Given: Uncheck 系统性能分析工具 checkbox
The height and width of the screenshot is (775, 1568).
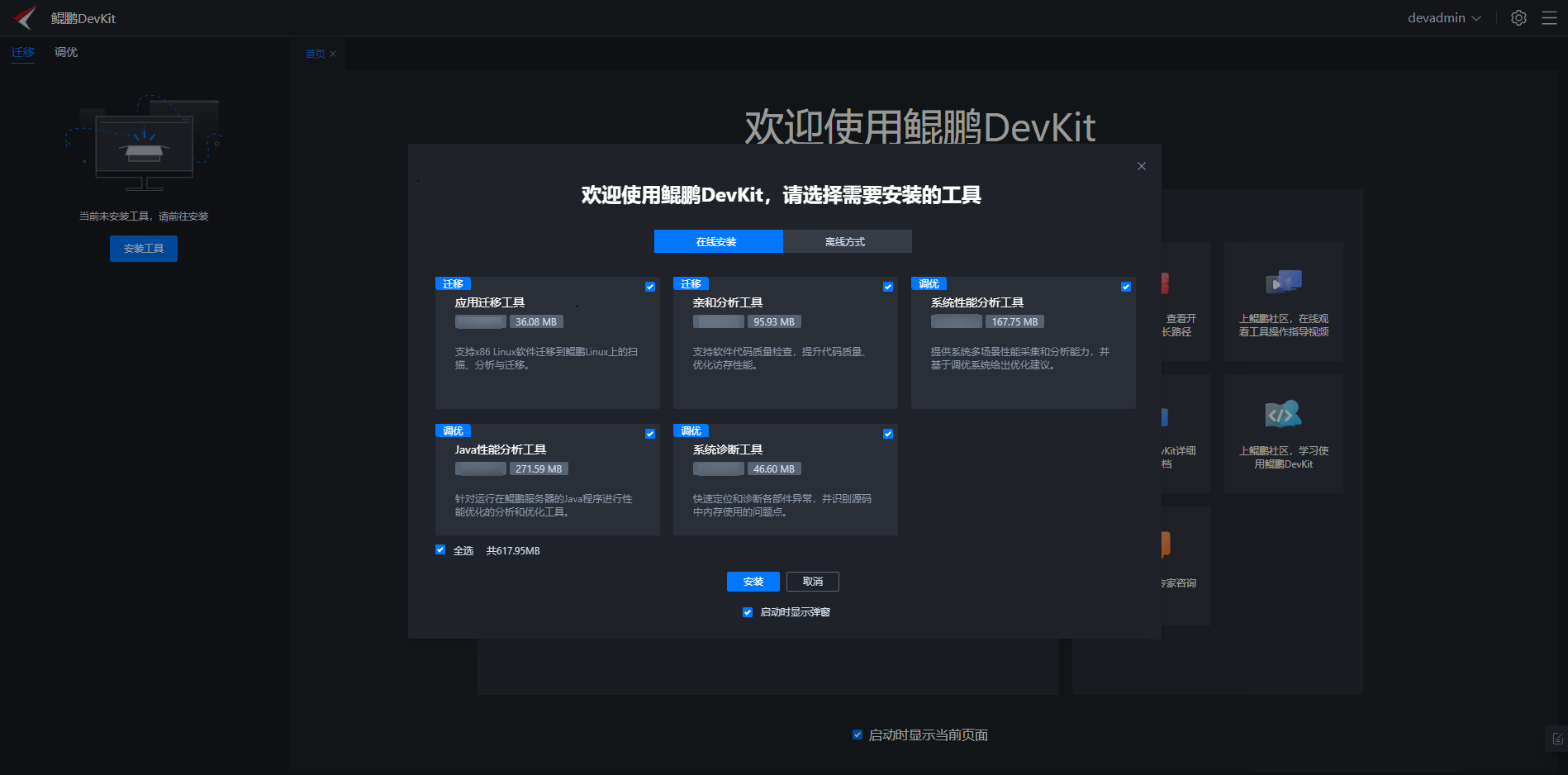Looking at the screenshot, I should coord(1126,287).
